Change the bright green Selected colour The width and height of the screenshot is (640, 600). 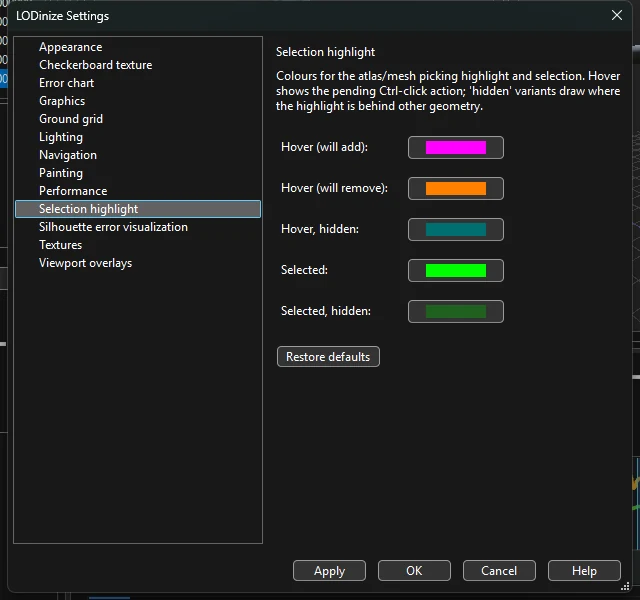(x=456, y=271)
